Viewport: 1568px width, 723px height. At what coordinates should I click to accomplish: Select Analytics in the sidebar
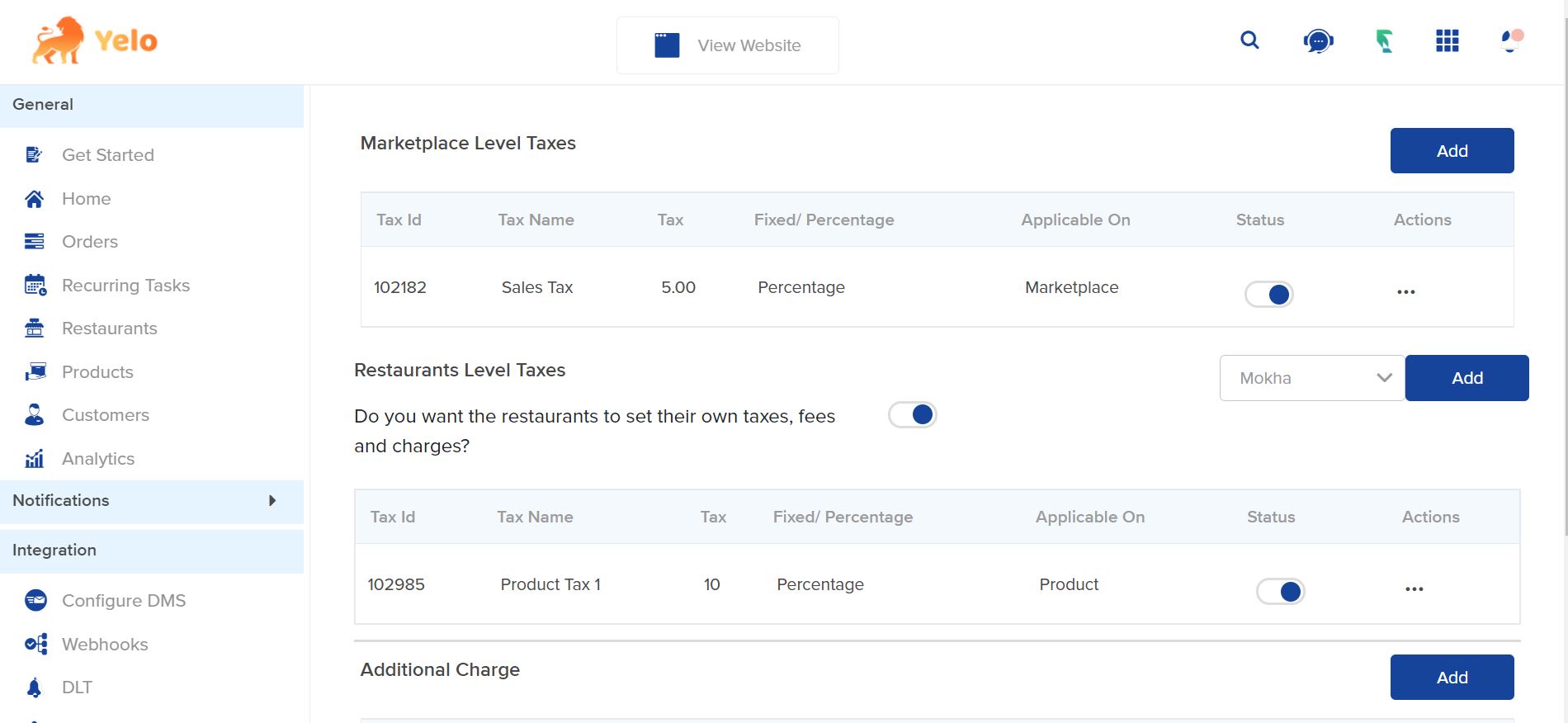[x=97, y=459]
